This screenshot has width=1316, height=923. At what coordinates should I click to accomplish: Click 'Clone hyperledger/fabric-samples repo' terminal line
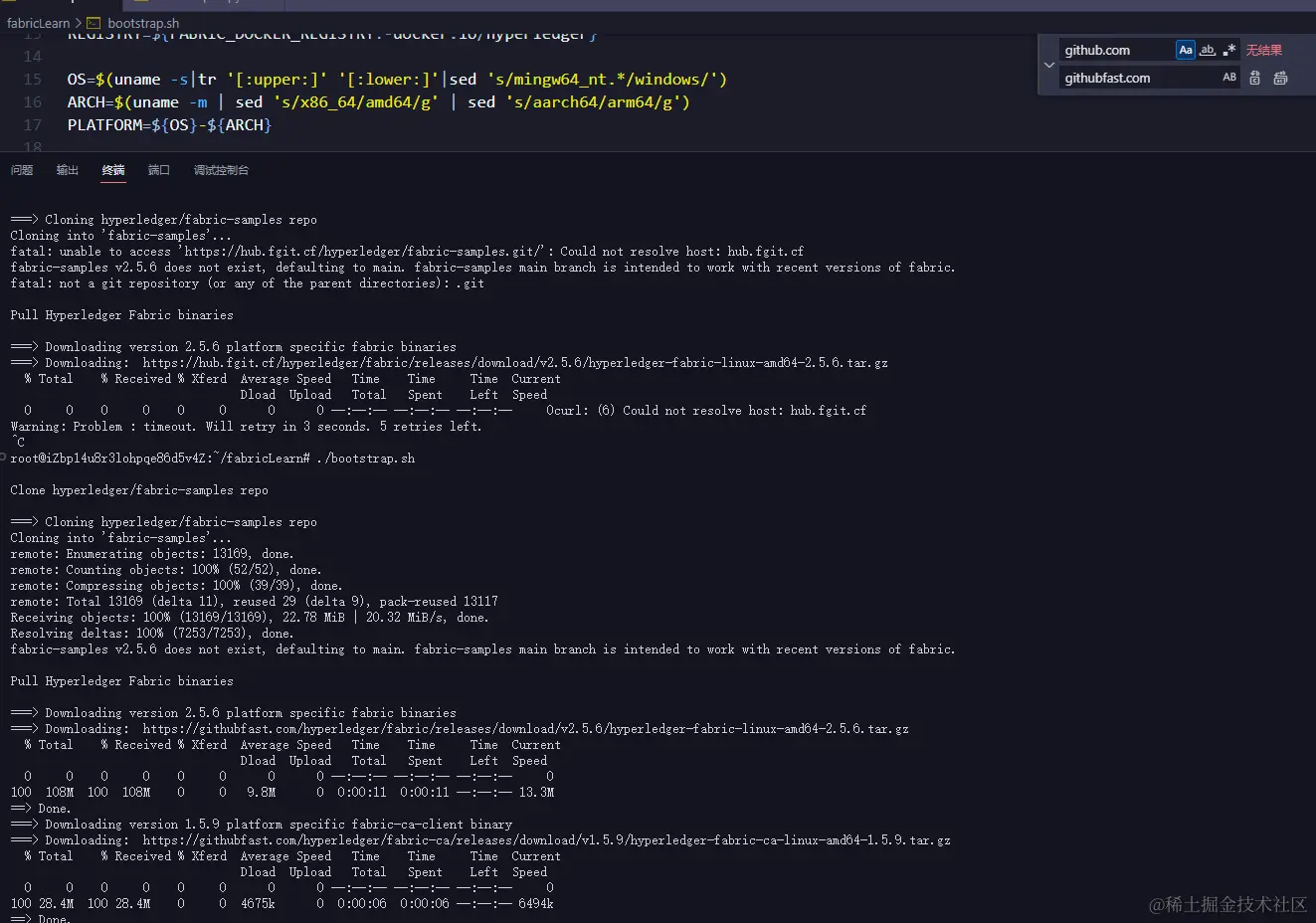(x=139, y=490)
